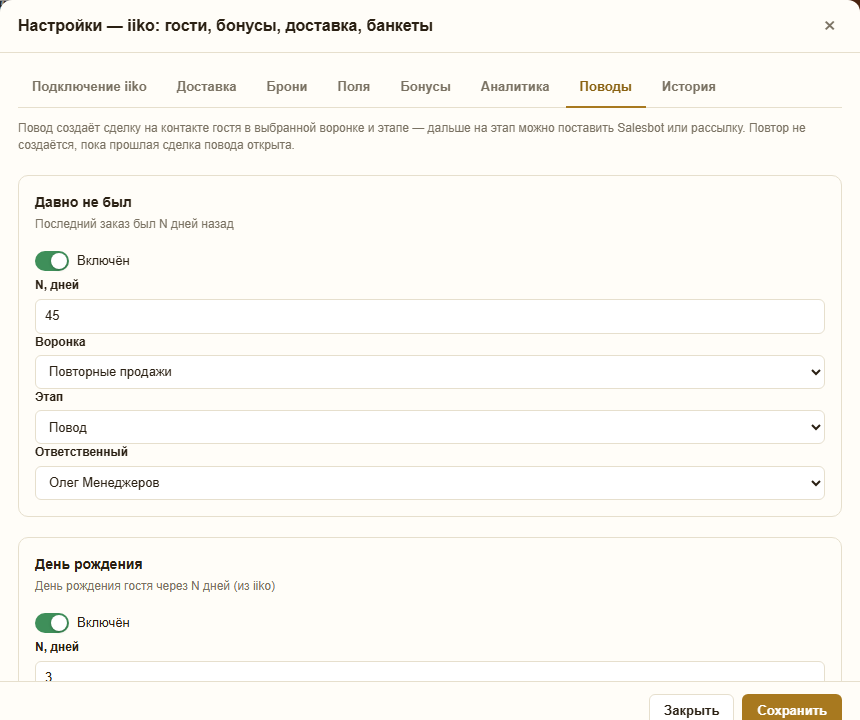Click the text День рождения гостя через N дней (из iiko)
The image size is (860, 720).
155,586
